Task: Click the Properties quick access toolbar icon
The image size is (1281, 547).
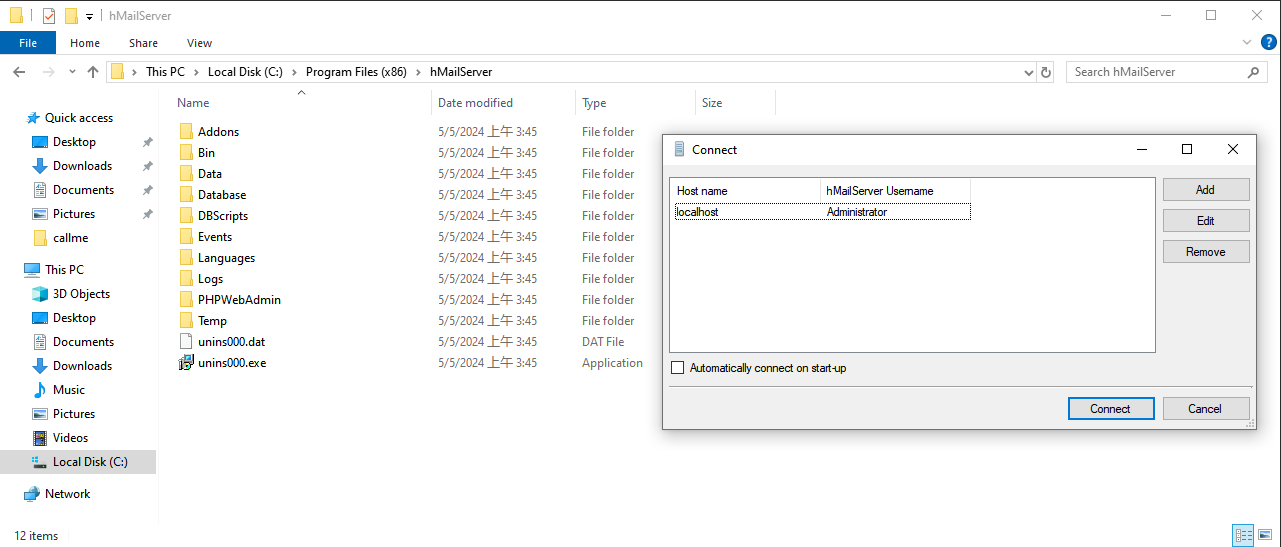Action: click(49, 16)
